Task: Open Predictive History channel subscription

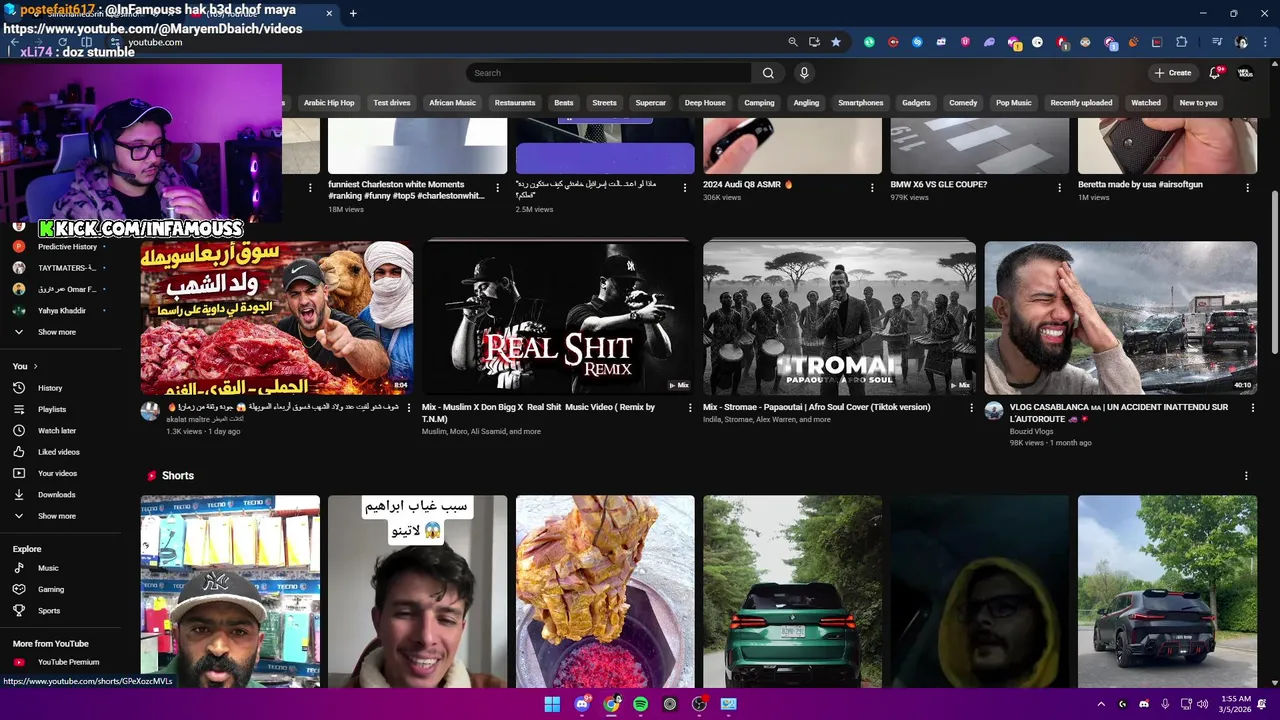Action: coord(66,247)
